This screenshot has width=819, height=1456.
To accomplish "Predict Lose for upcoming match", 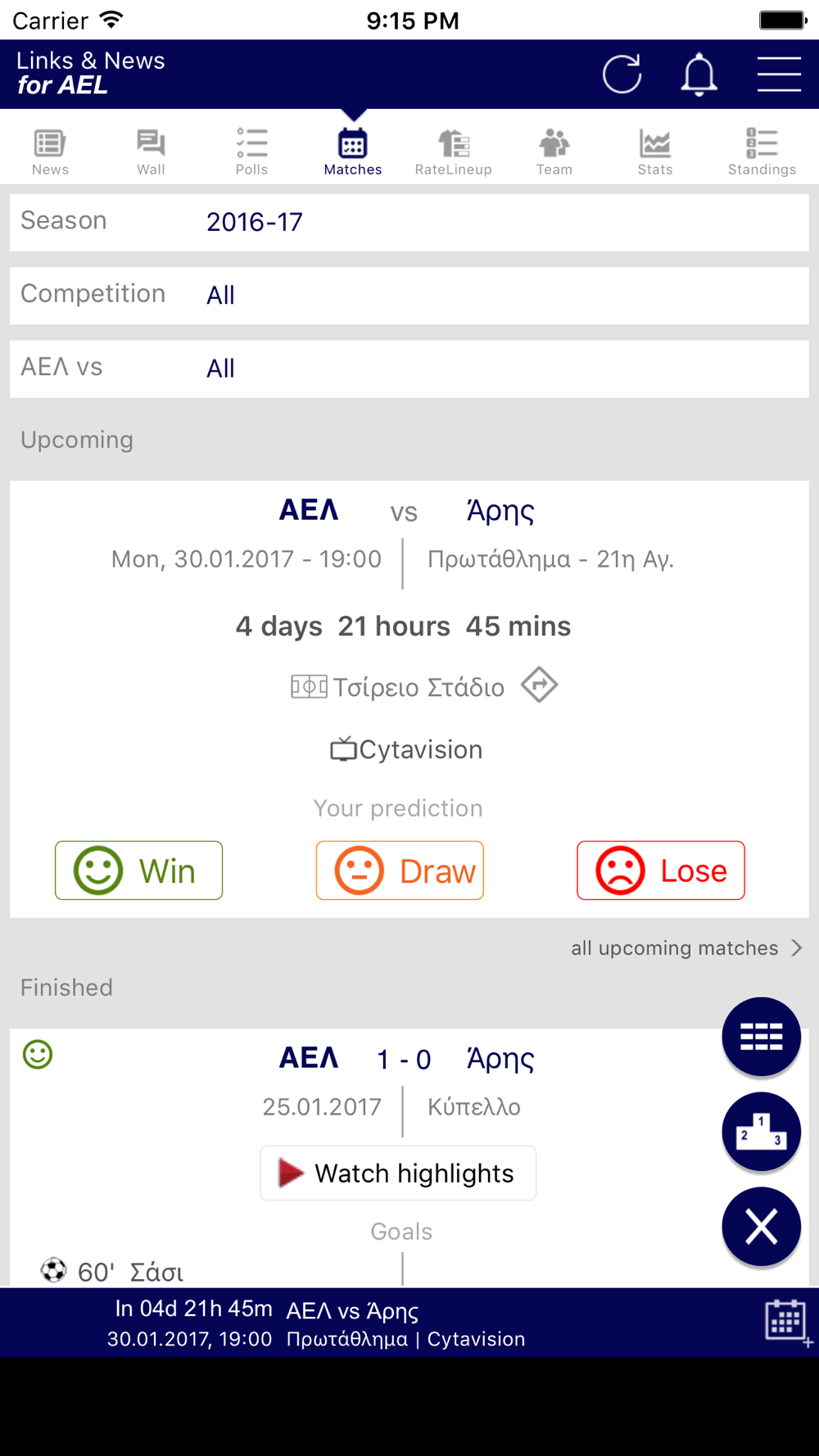I will click(661, 870).
